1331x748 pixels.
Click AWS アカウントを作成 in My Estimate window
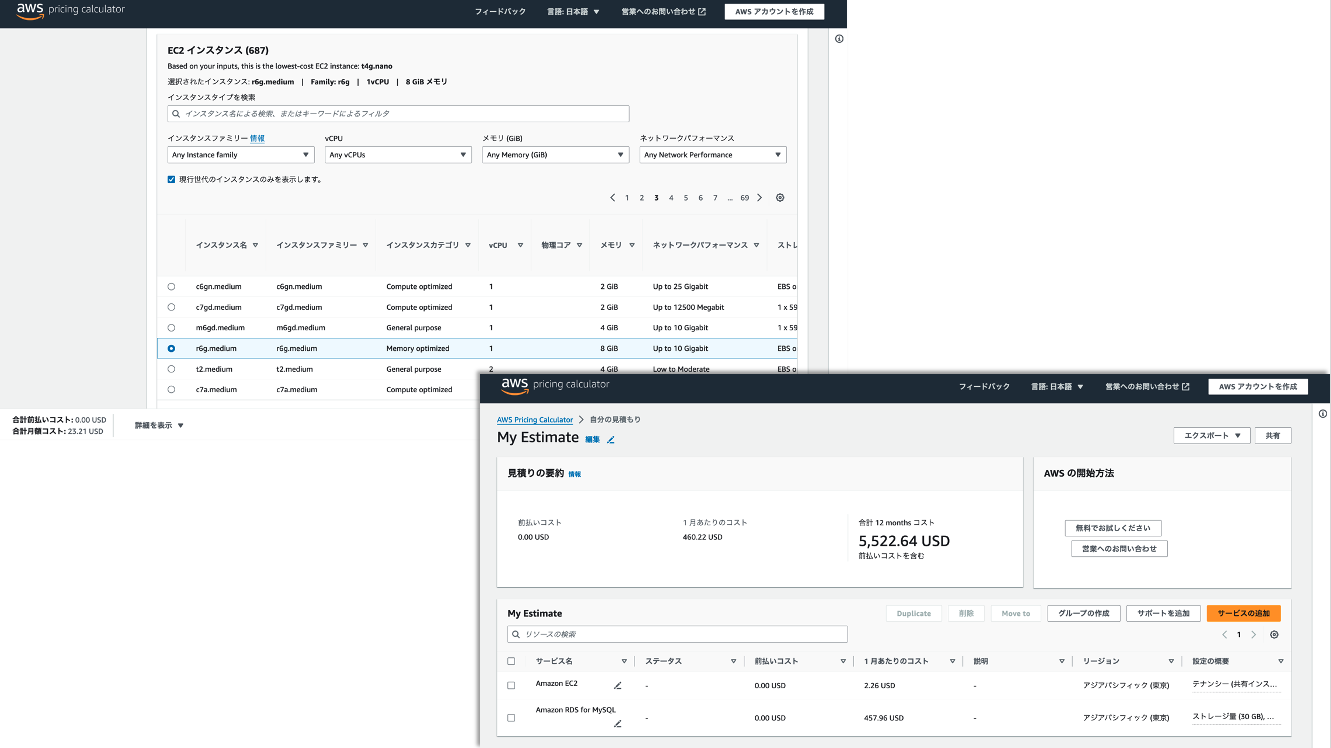point(1258,386)
